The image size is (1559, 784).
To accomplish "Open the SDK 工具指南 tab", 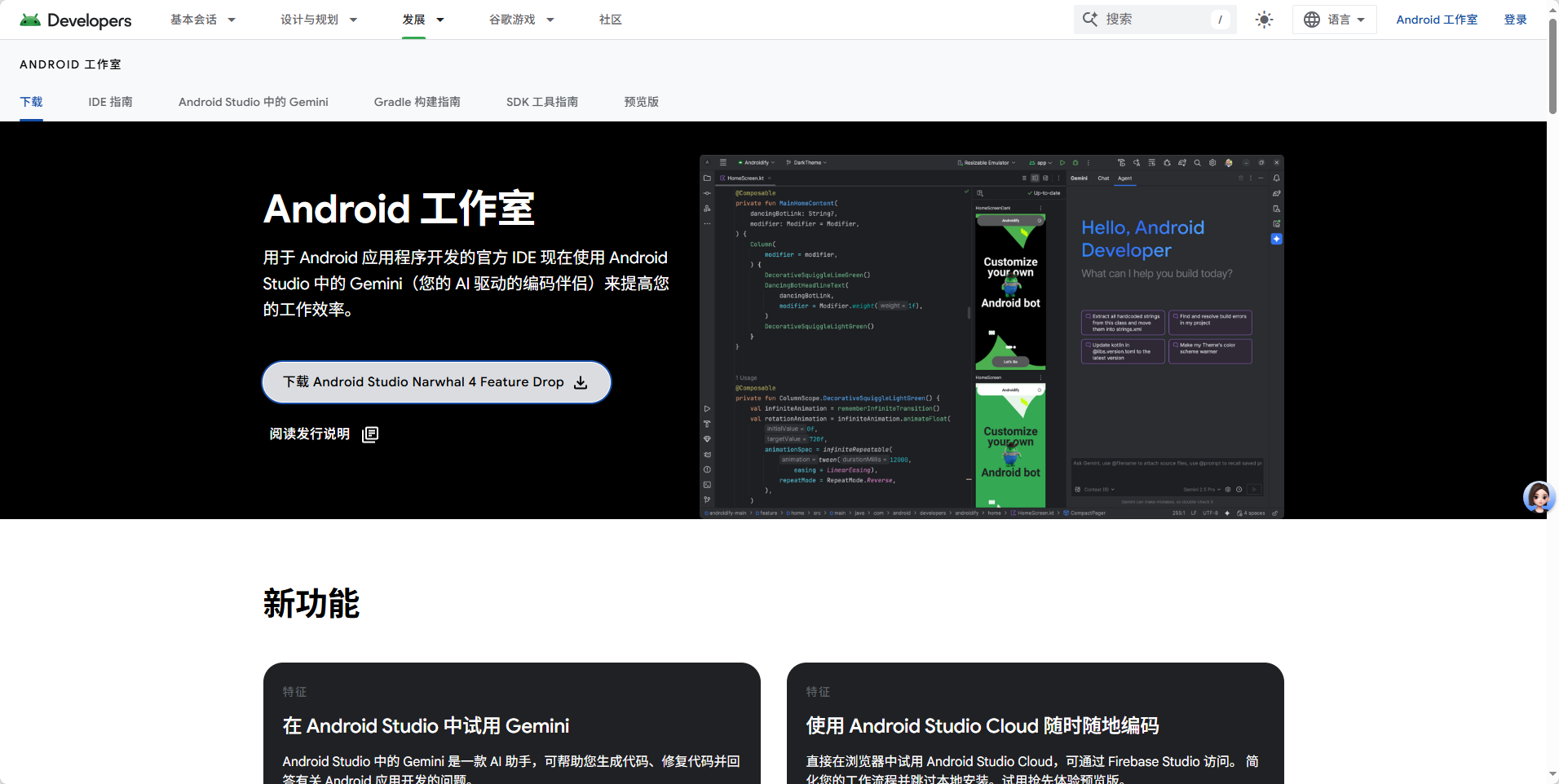I will (542, 102).
